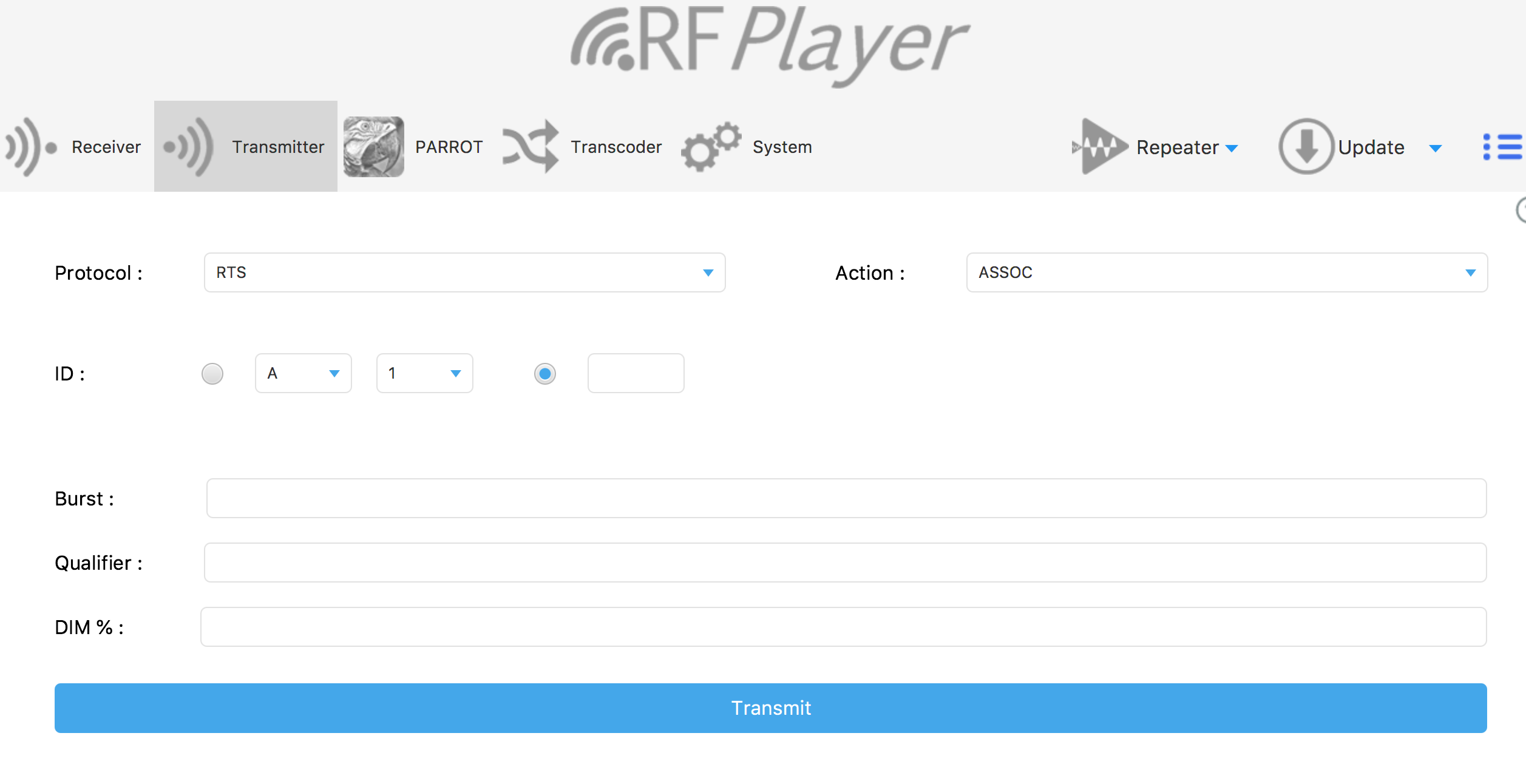Open the Action dropdown showing ASSOC
This screenshot has width=1526, height=784.
pyautogui.click(x=1227, y=272)
